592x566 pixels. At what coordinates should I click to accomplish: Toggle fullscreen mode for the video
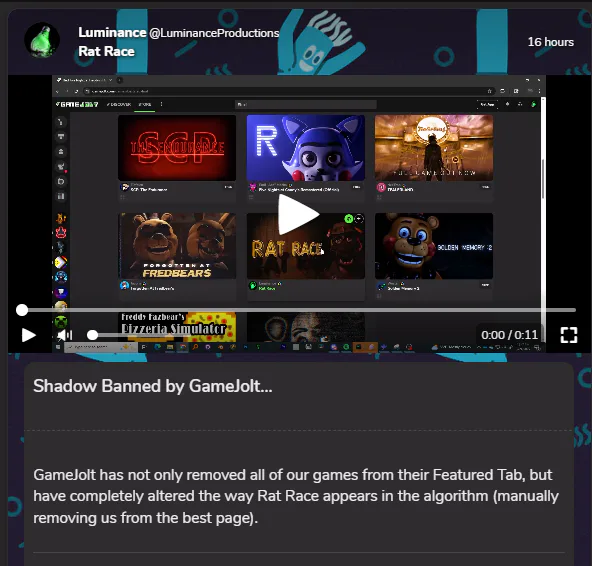(569, 335)
